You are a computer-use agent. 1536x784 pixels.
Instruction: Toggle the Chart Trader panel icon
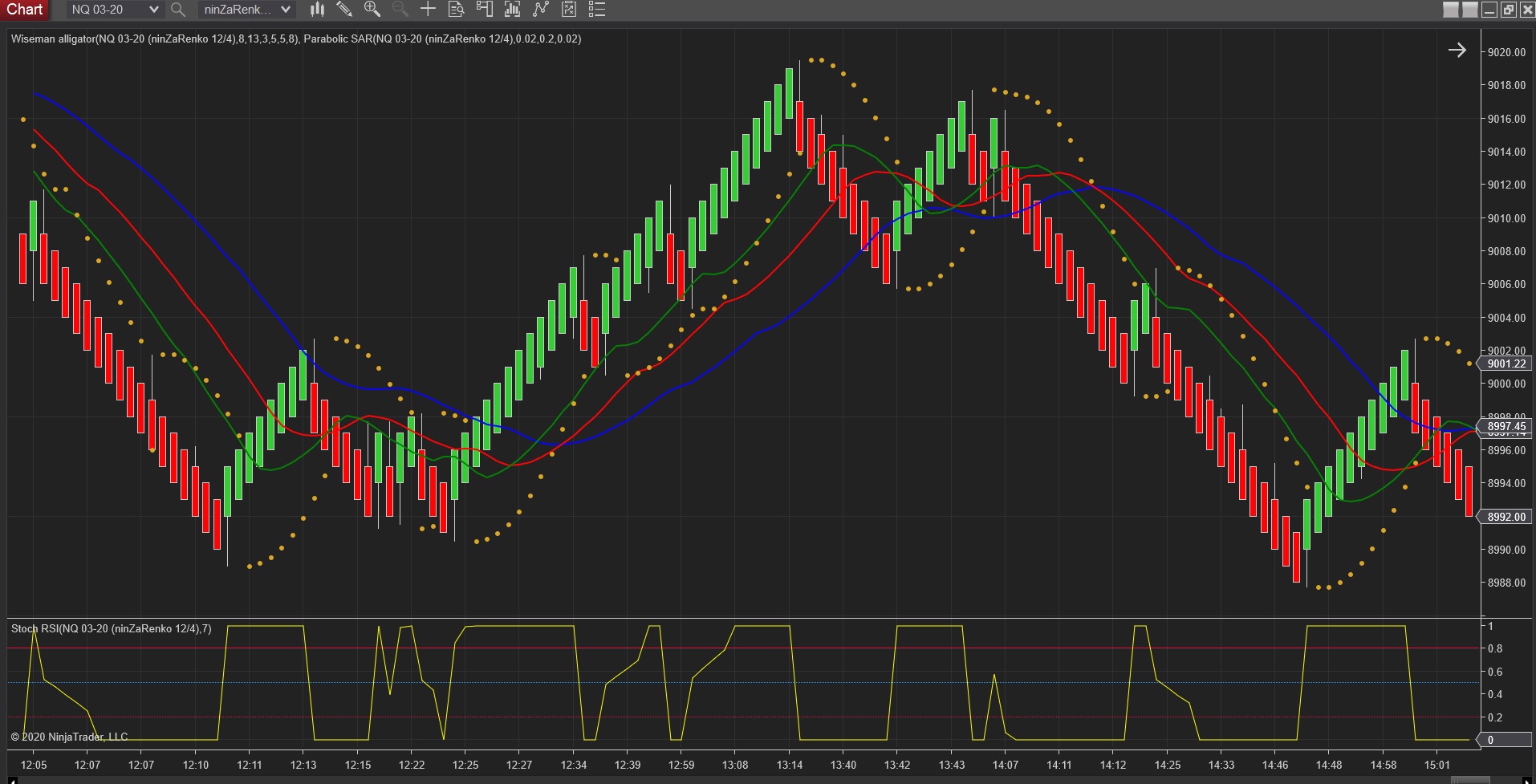[484, 10]
